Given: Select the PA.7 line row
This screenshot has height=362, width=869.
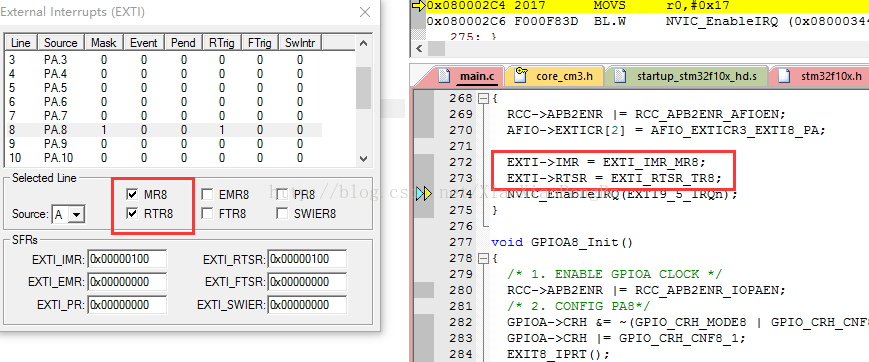Looking at the screenshot, I should [163, 116].
